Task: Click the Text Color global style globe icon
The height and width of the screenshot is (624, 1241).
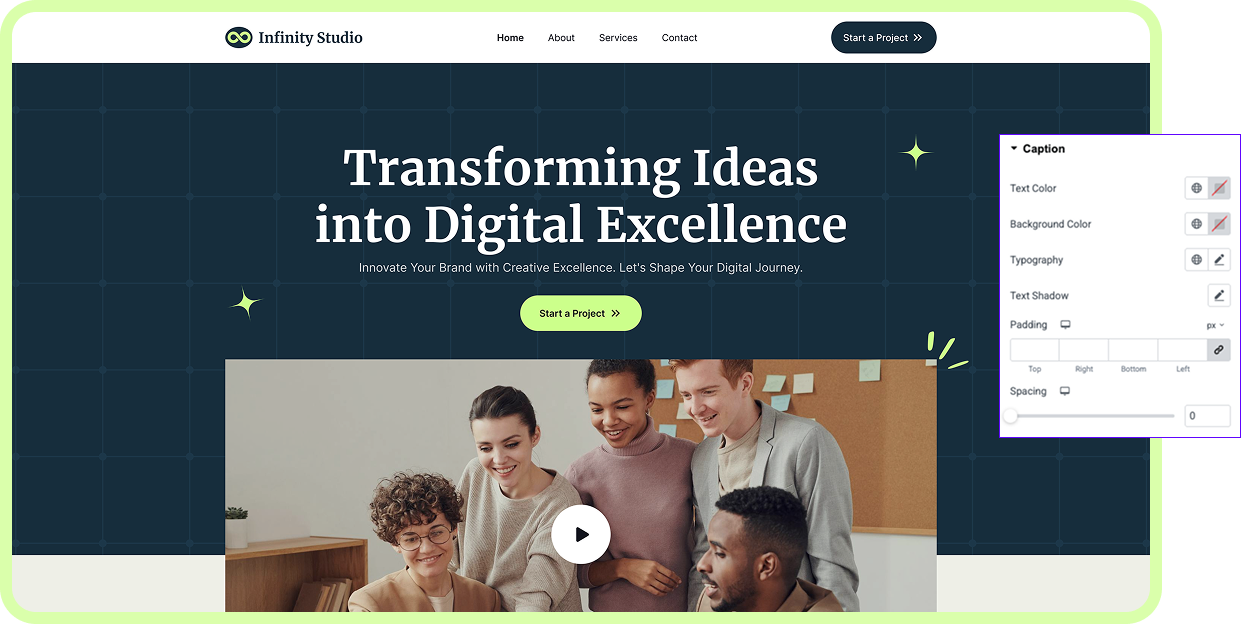Action: 1196,188
